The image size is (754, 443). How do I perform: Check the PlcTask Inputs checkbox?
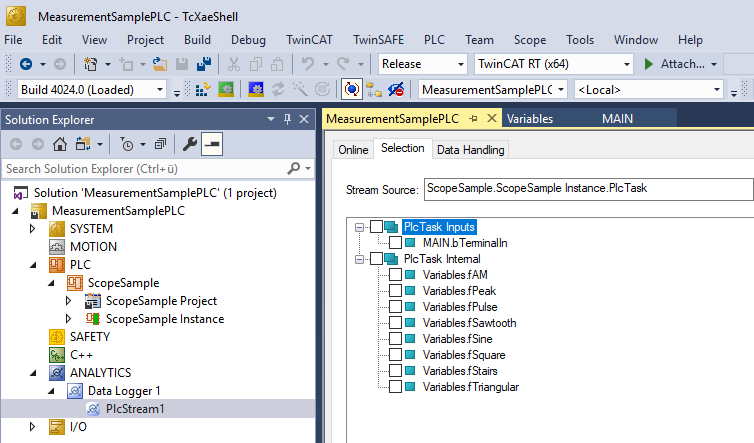pyautogui.click(x=377, y=227)
